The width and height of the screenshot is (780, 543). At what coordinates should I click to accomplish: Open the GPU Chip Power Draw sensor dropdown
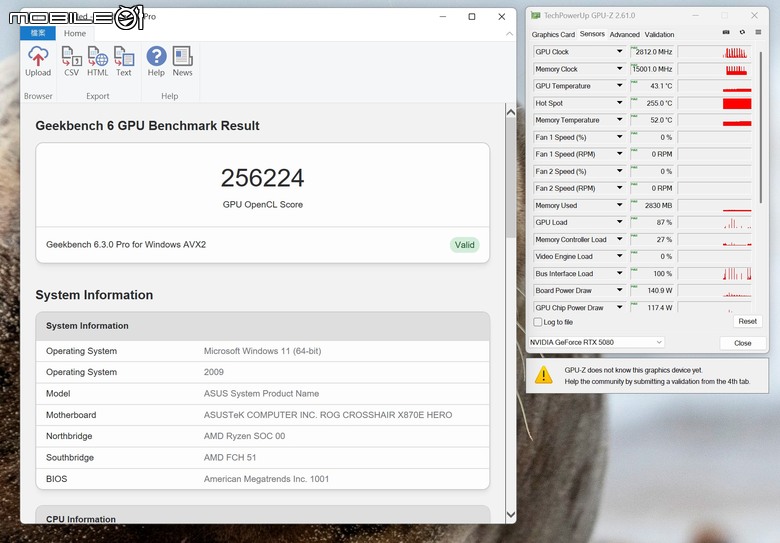[x=619, y=307]
